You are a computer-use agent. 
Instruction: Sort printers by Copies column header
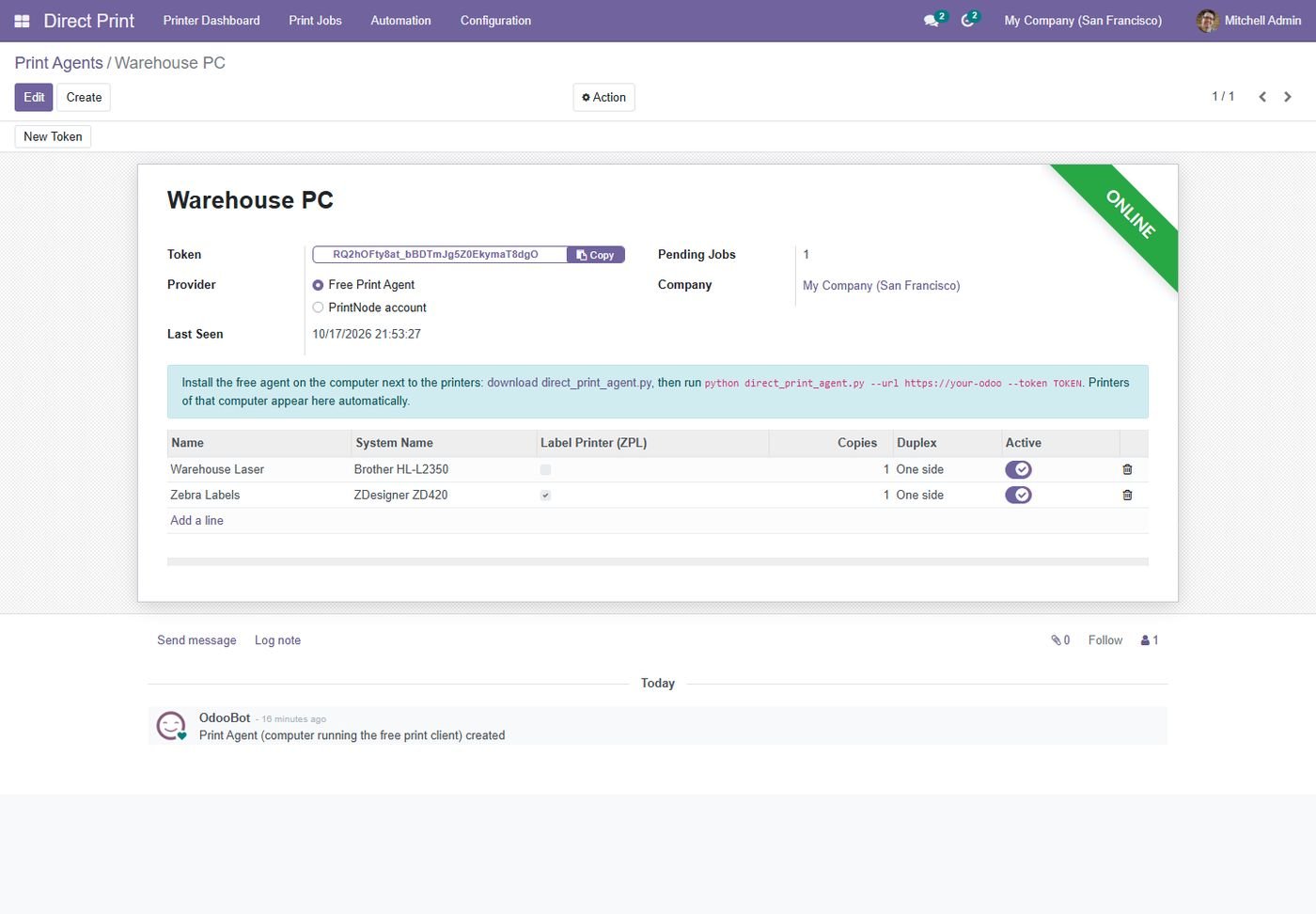tap(831, 443)
